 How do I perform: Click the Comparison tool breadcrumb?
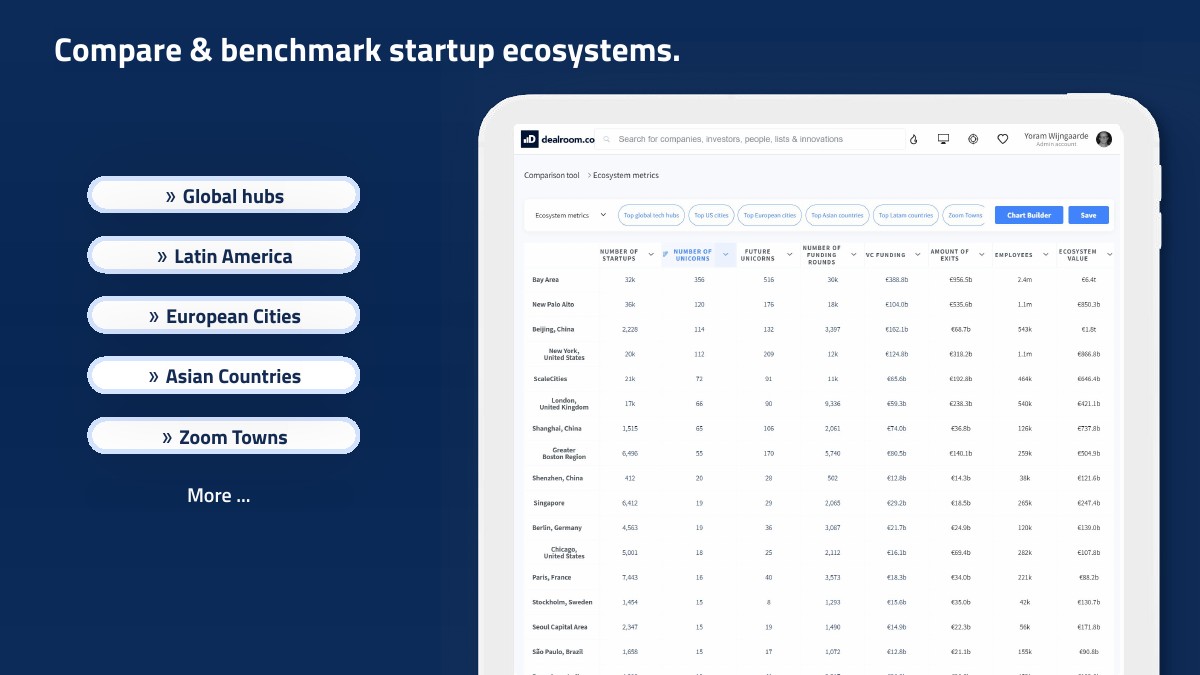tap(551, 175)
